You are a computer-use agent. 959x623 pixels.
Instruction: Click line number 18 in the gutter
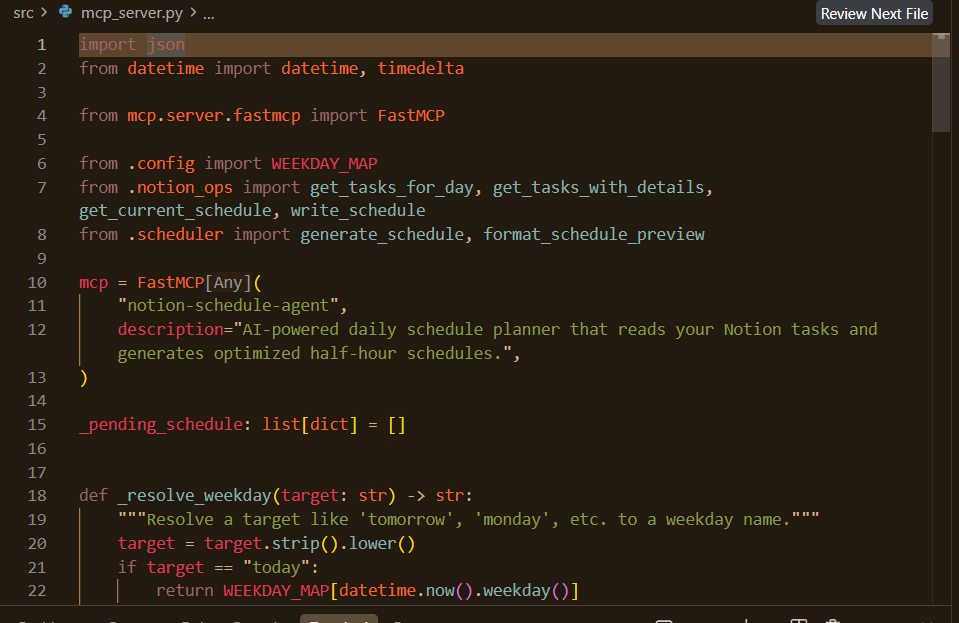click(x=37, y=495)
